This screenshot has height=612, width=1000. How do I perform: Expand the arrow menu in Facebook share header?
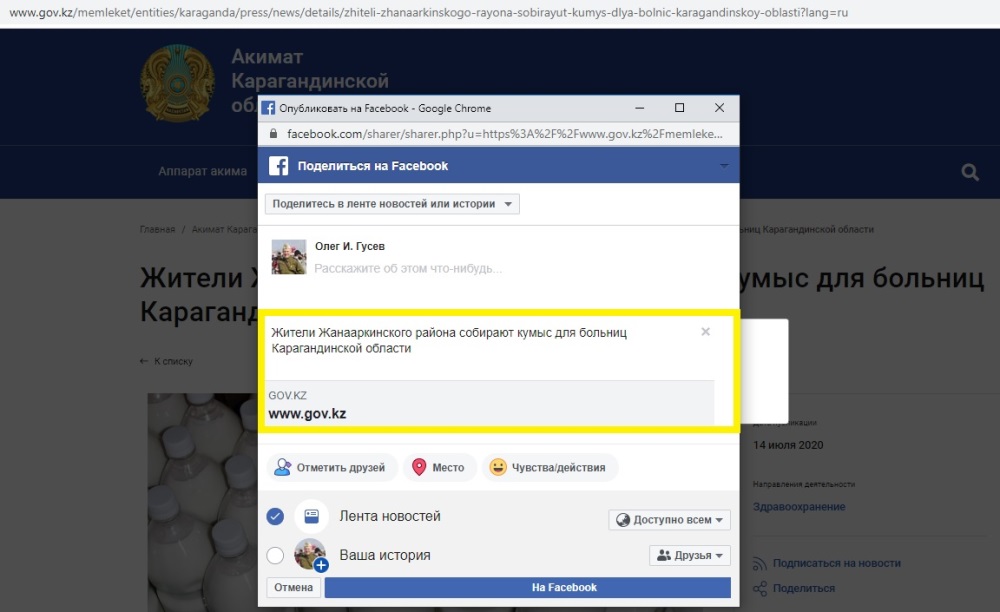pyautogui.click(x=724, y=166)
